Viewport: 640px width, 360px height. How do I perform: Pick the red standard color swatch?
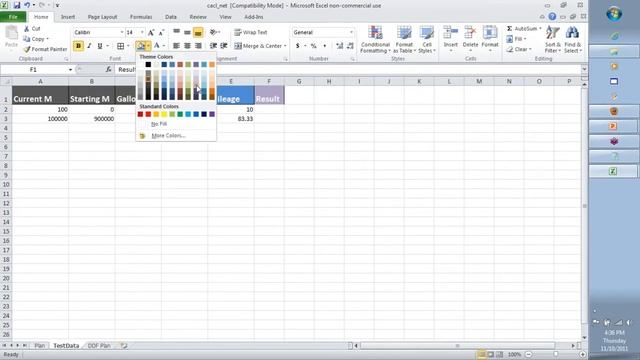click(148, 114)
